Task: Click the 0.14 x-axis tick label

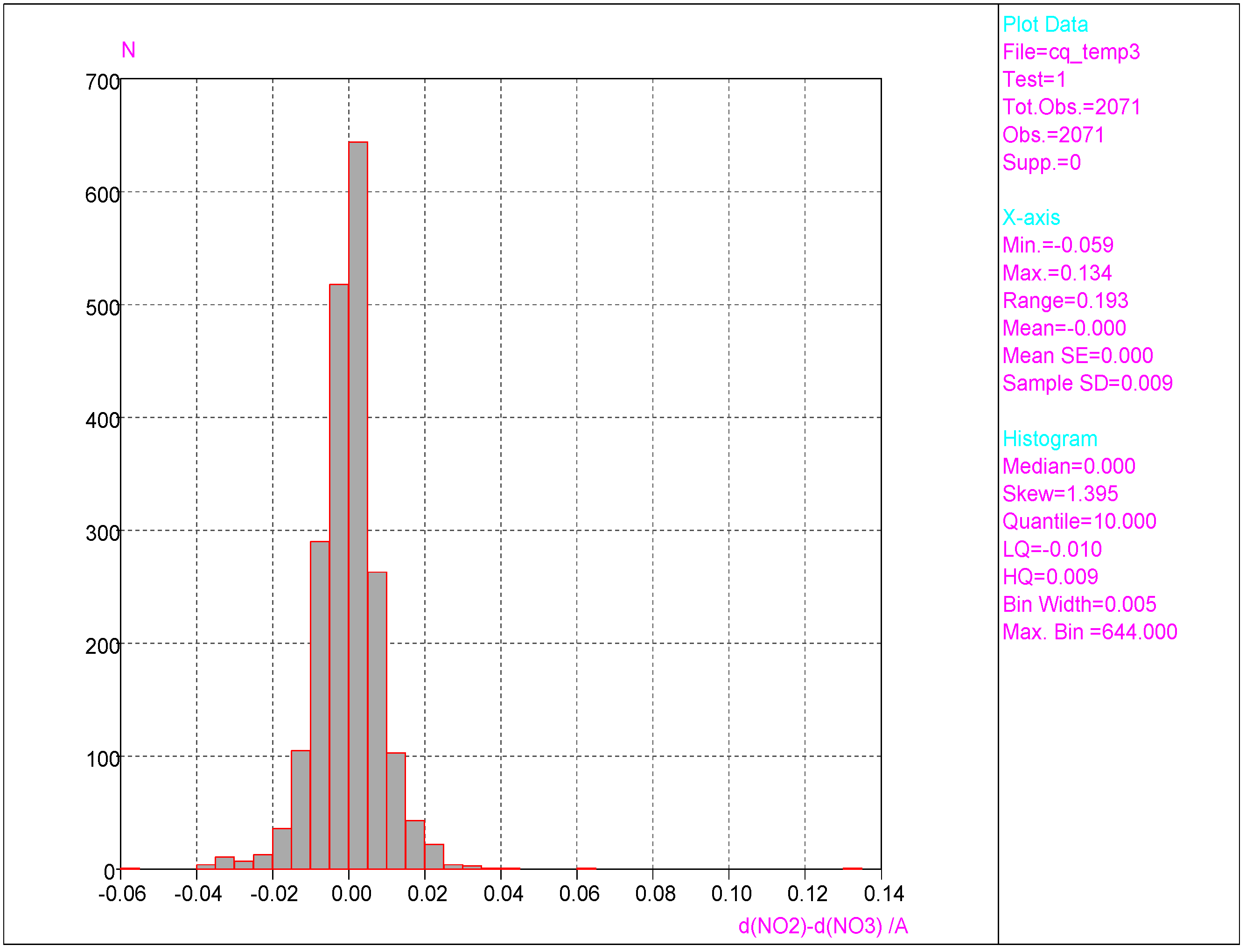Action: click(884, 894)
